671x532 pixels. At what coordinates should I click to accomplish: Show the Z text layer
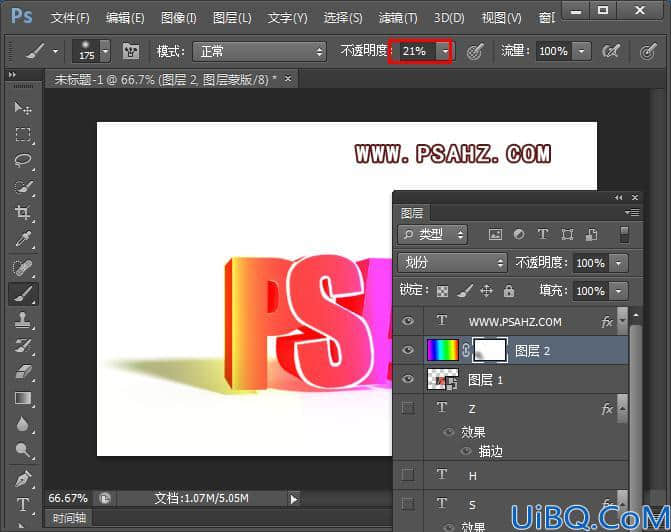tap(408, 408)
